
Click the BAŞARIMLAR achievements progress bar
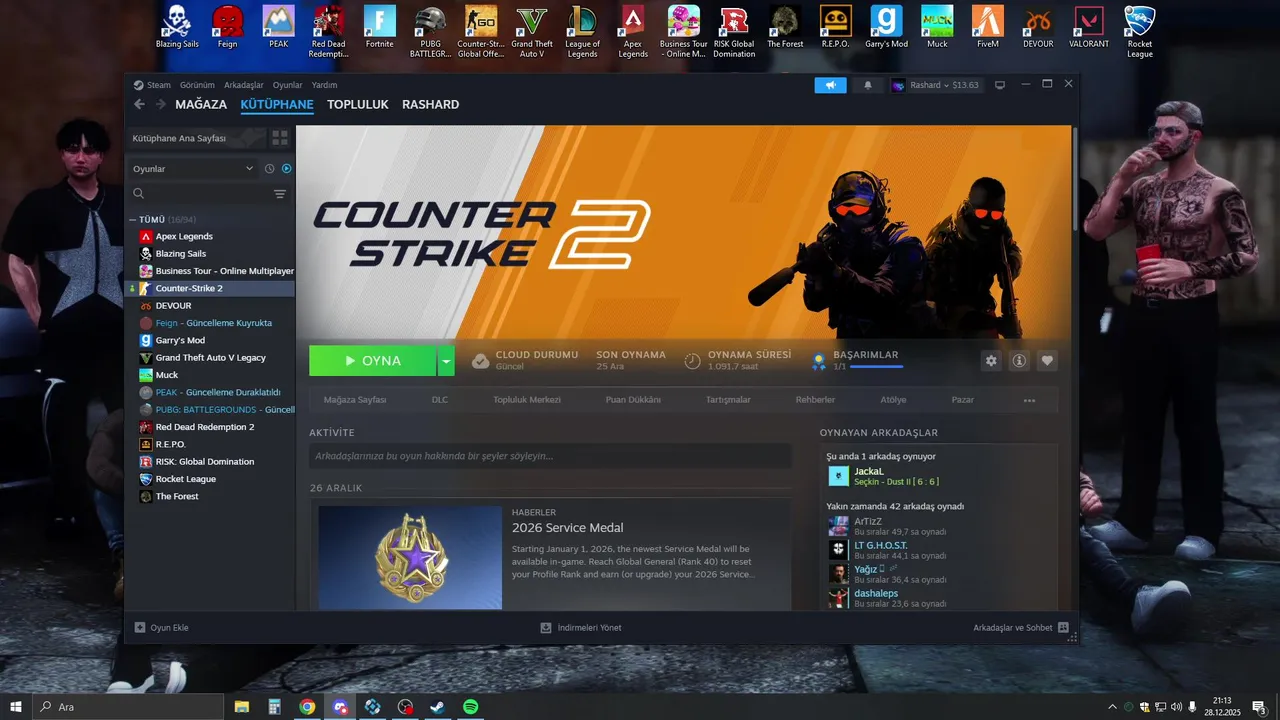(876, 367)
